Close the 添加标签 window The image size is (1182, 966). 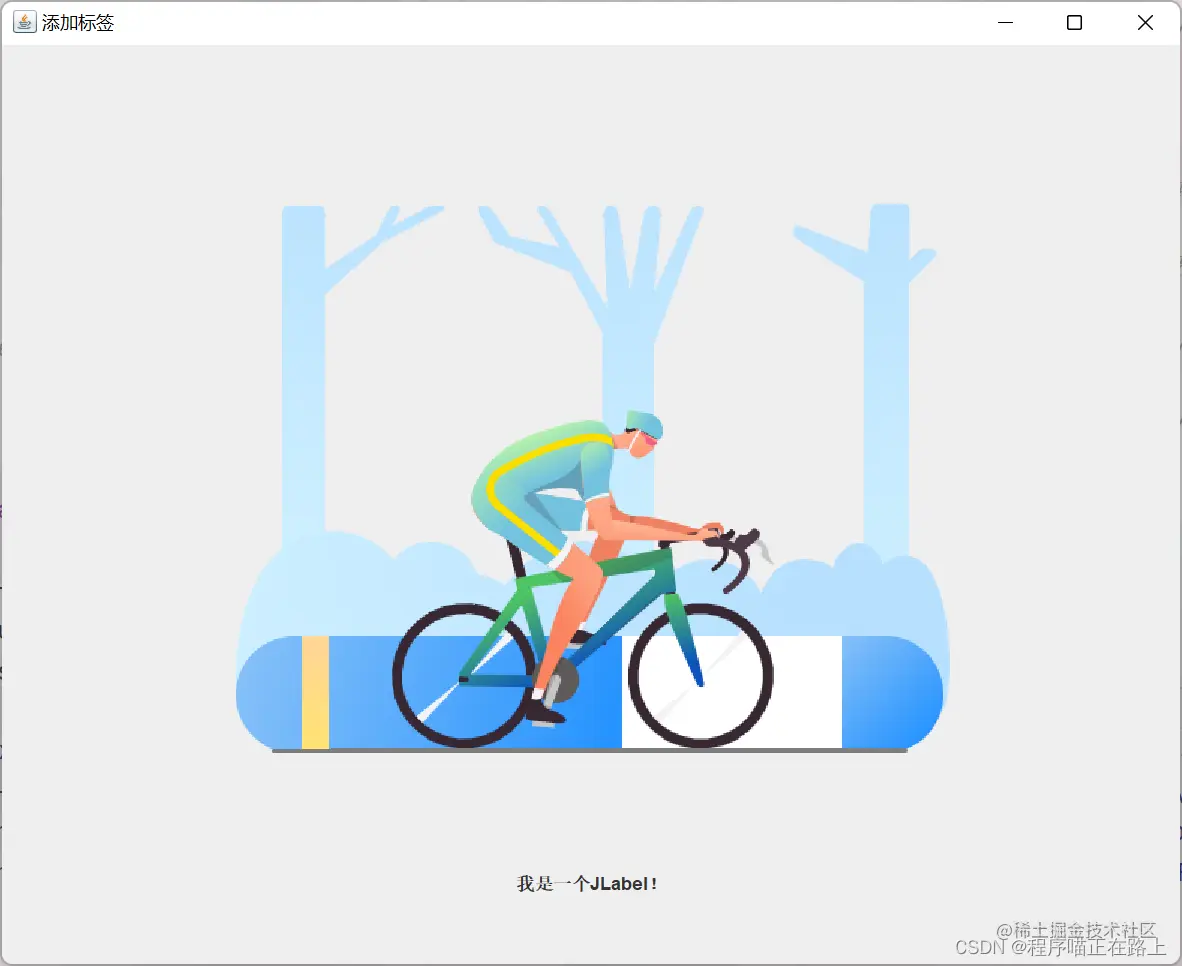coord(1145,23)
